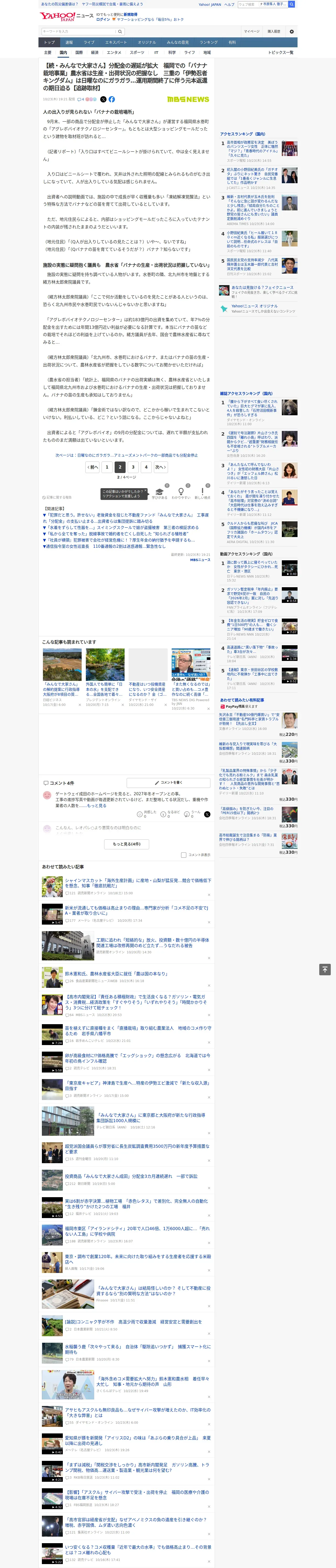This screenshot has height=1568, width=336.
Task: Click the header search magnifier icon
Action: point(292,4)
